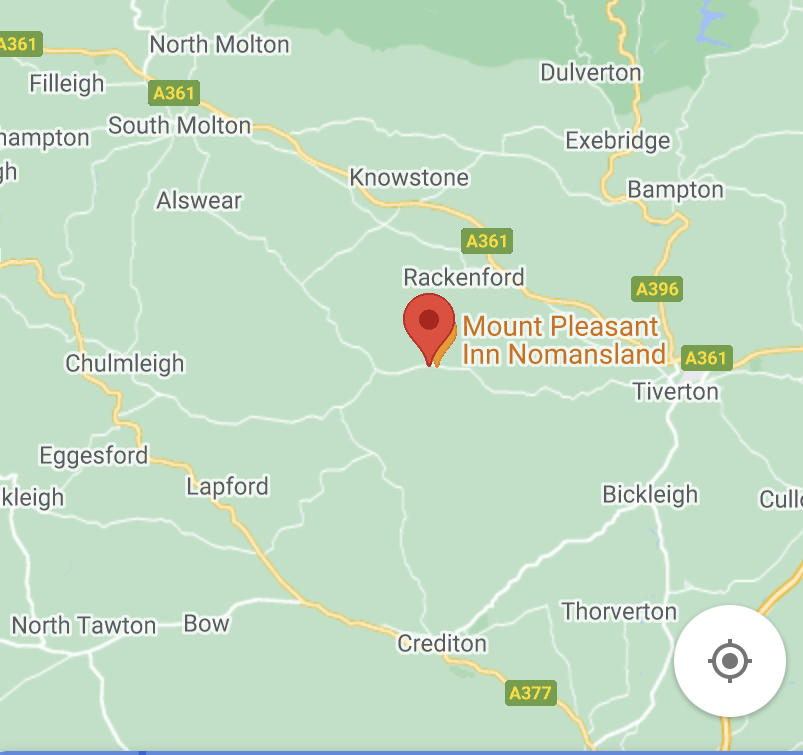
Task: Click the Dulverton town label
Action: coord(591,72)
